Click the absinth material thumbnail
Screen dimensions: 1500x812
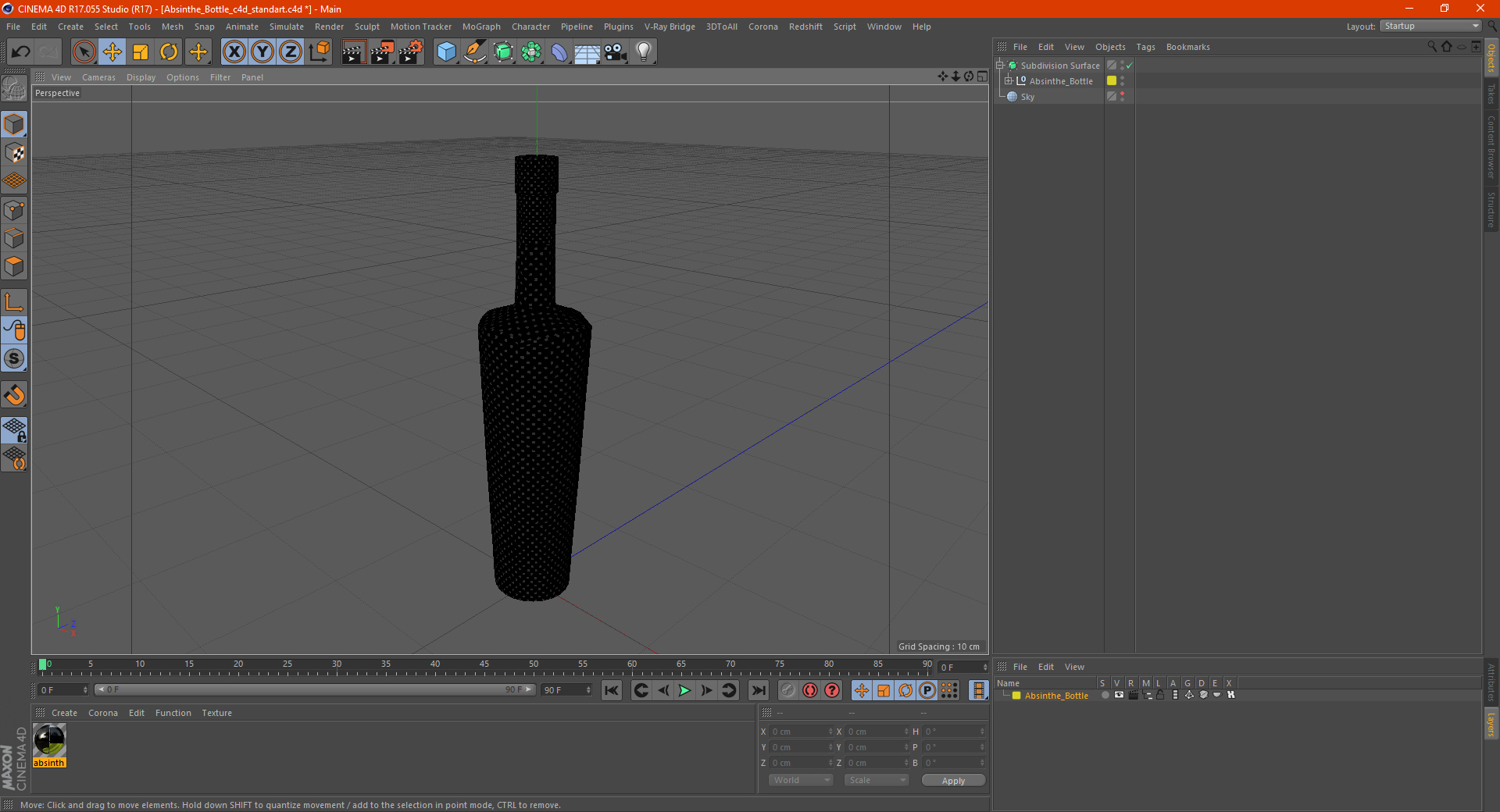(x=49, y=740)
